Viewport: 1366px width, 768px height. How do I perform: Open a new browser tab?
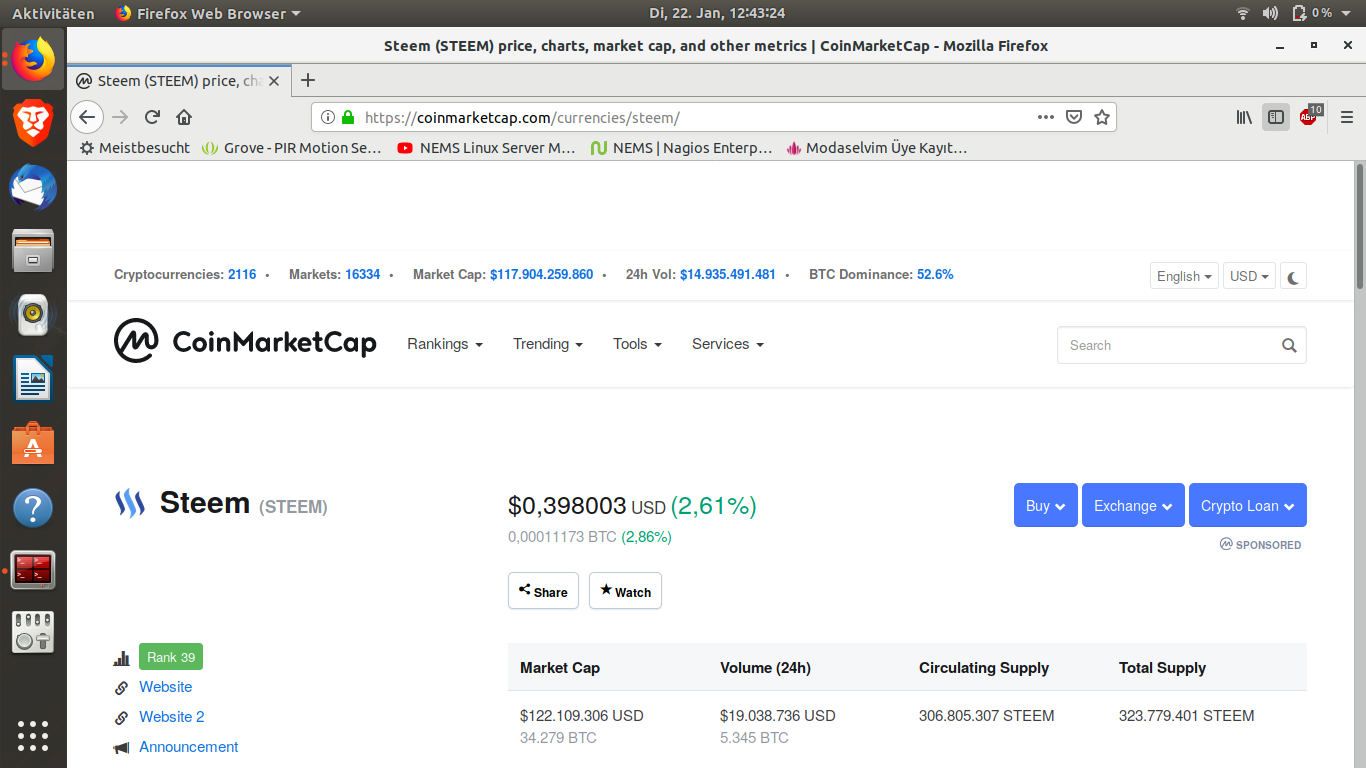(308, 81)
